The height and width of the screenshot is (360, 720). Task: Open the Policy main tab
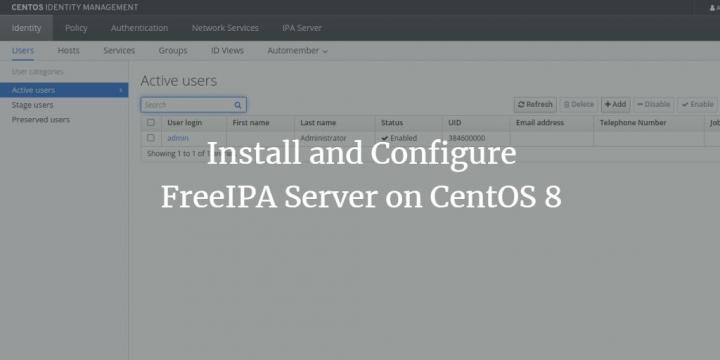tap(76, 28)
